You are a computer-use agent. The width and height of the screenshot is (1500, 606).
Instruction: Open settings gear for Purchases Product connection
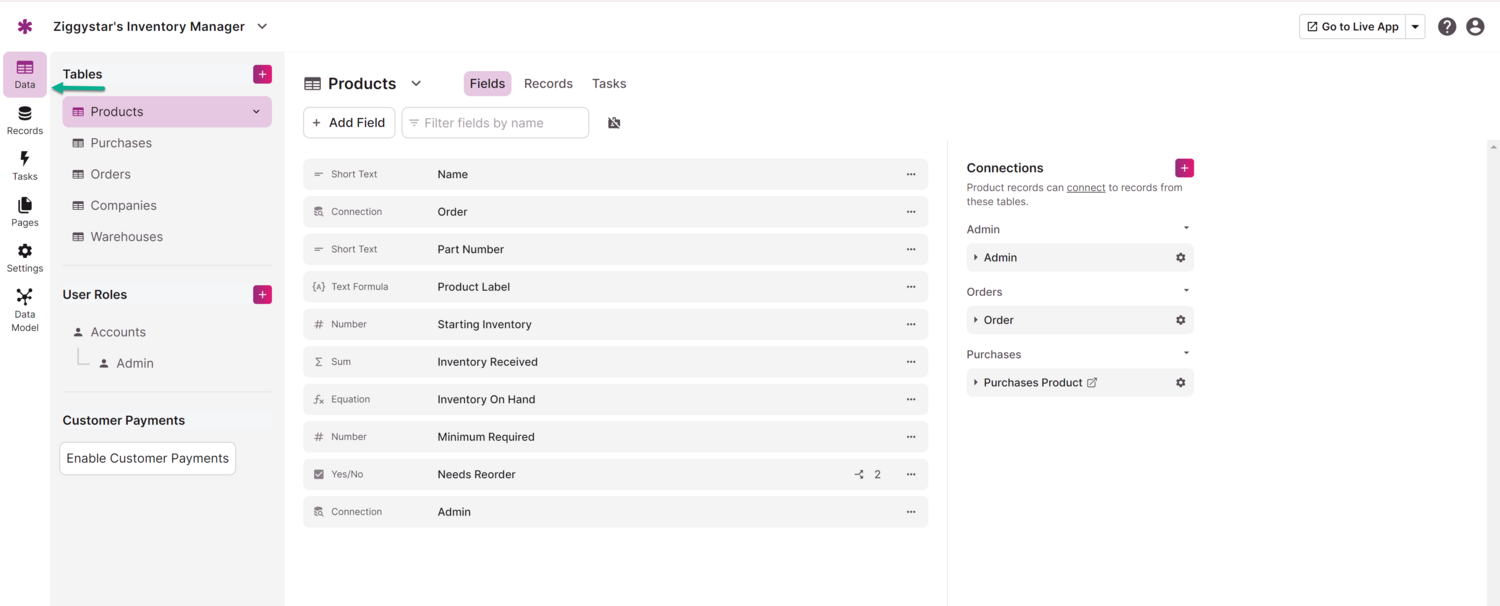coord(1180,383)
